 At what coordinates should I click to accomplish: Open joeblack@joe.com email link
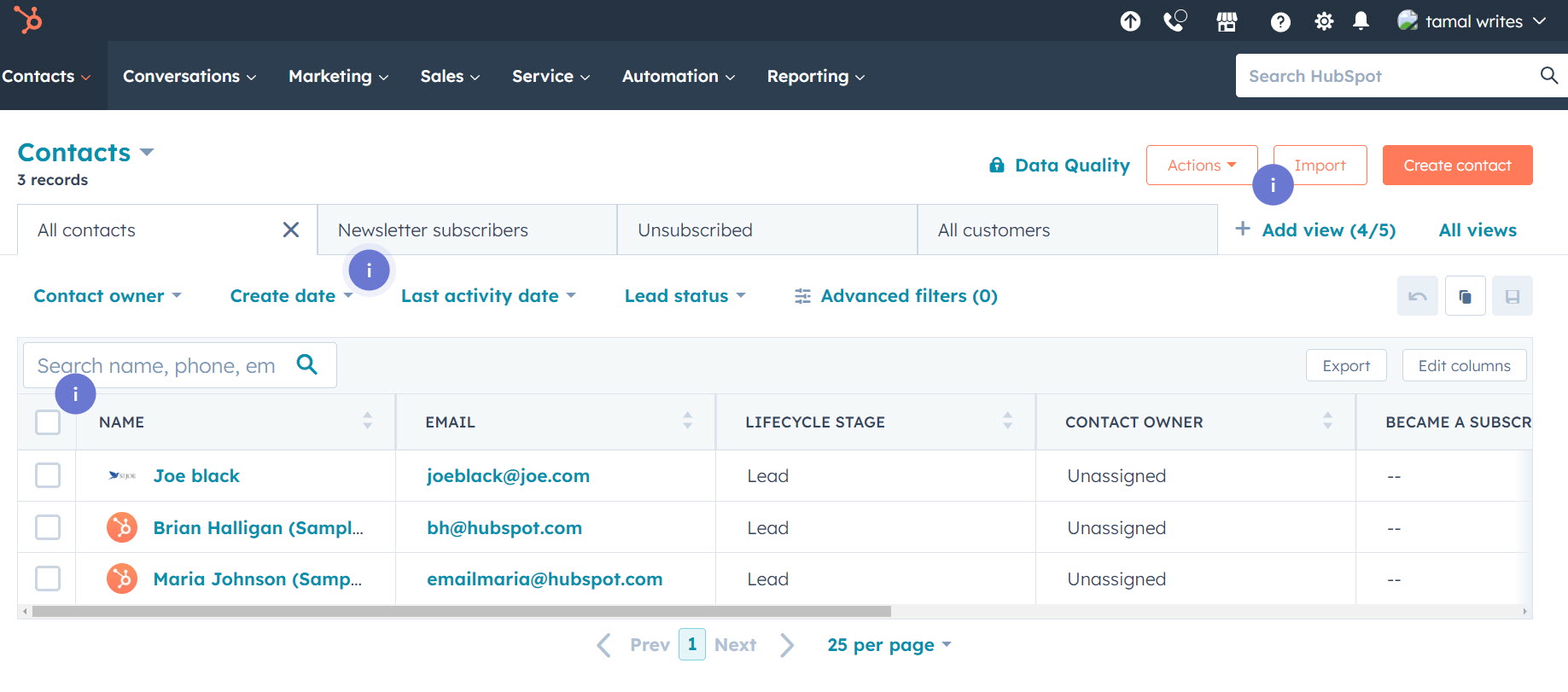(x=508, y=475)
